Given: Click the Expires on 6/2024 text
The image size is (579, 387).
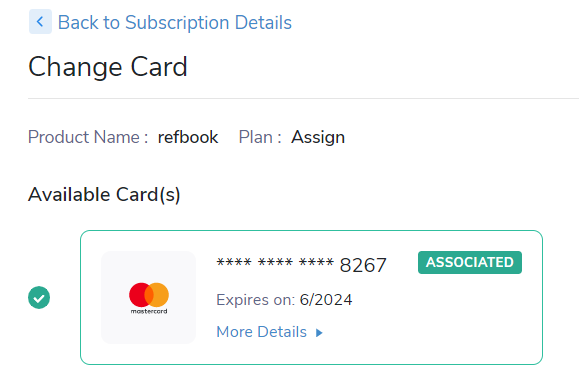Looking at the screenshot, I should point(284,300).
